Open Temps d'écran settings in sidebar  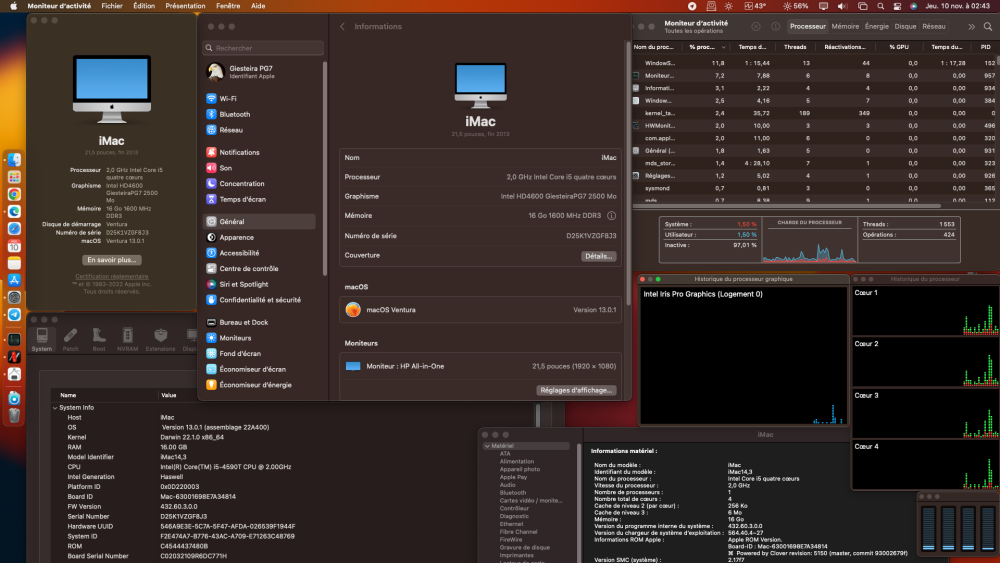pyautogui.click(x=261, y=199)
